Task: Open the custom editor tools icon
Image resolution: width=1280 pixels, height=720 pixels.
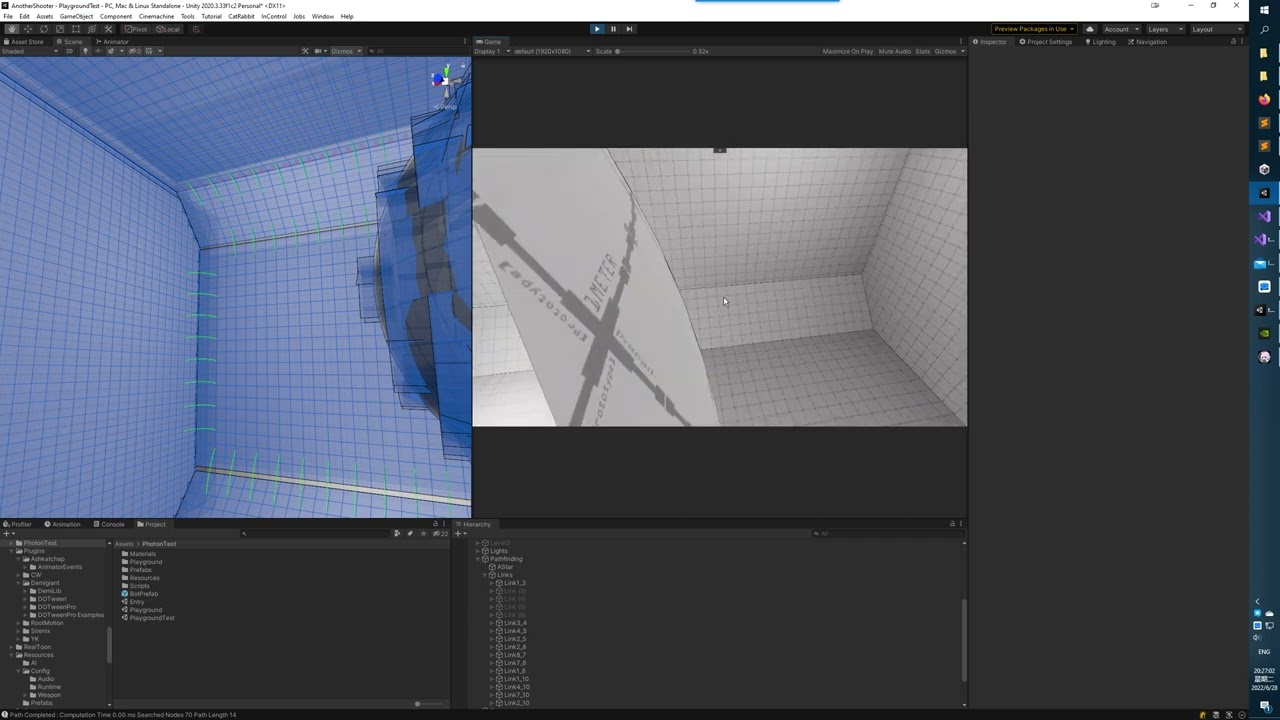Action: (108, 29)
